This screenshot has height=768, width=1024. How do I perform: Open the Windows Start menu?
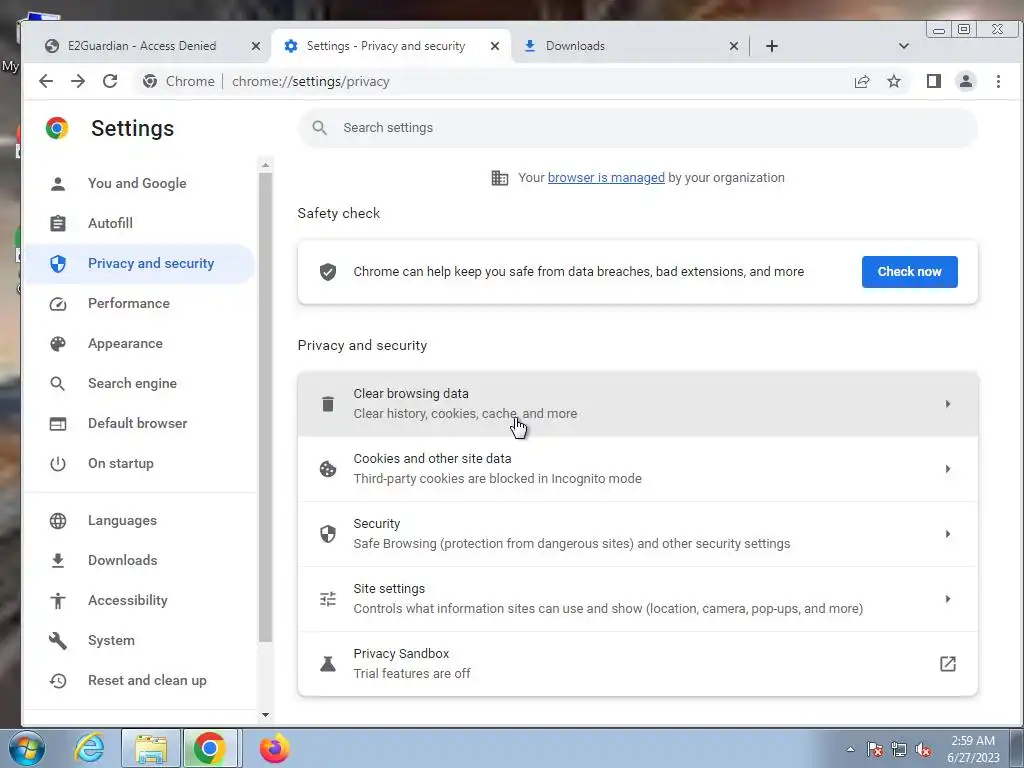(27, 748)
